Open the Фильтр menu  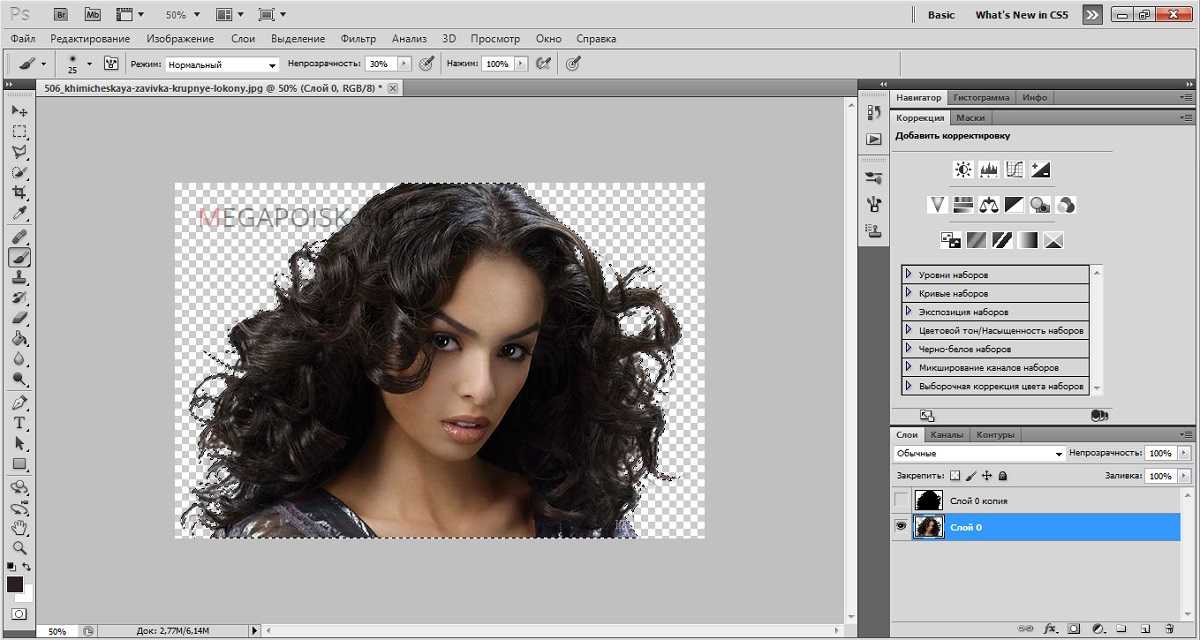[358, 39]
